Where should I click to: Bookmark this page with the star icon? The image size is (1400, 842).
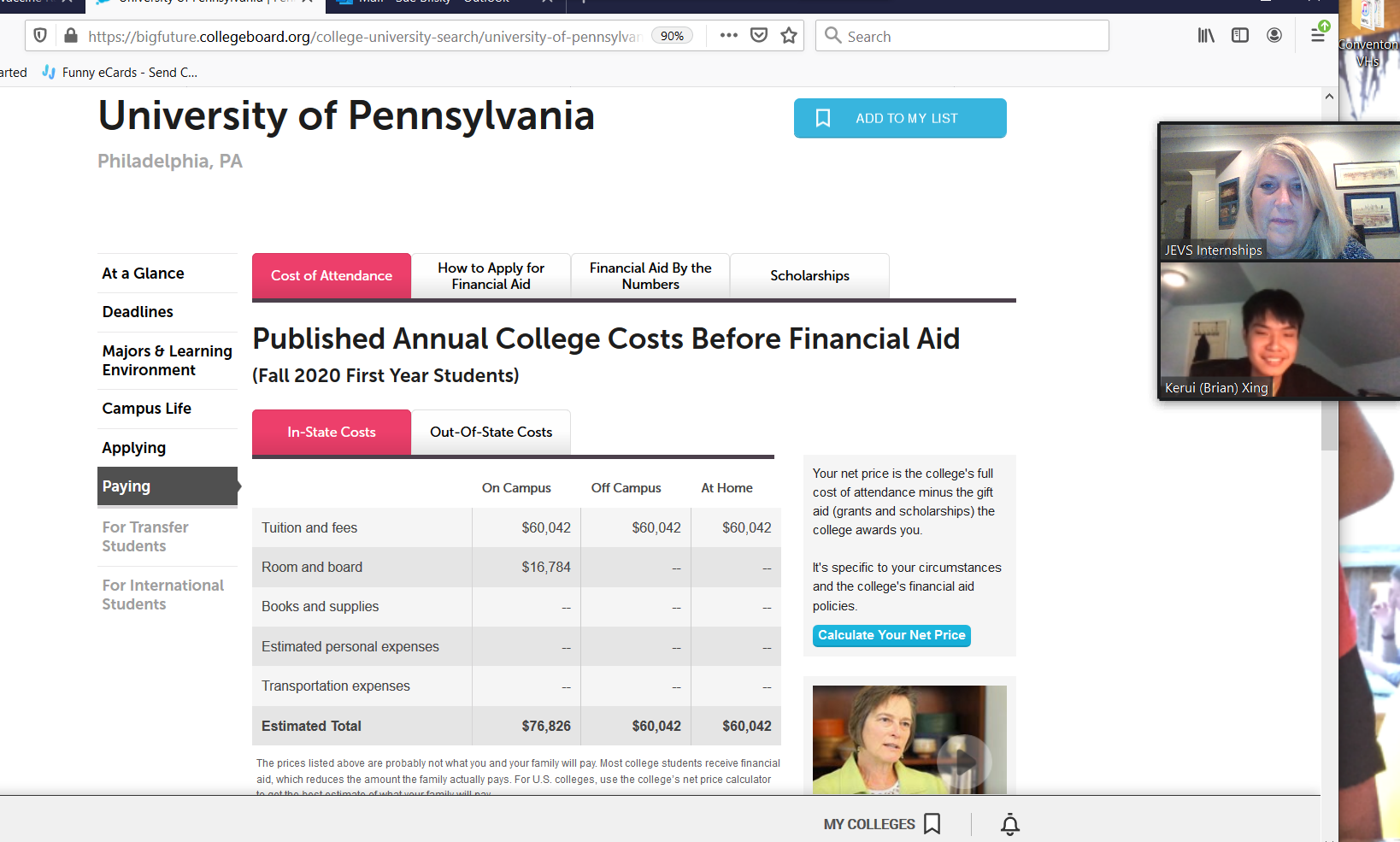point(789,36)
